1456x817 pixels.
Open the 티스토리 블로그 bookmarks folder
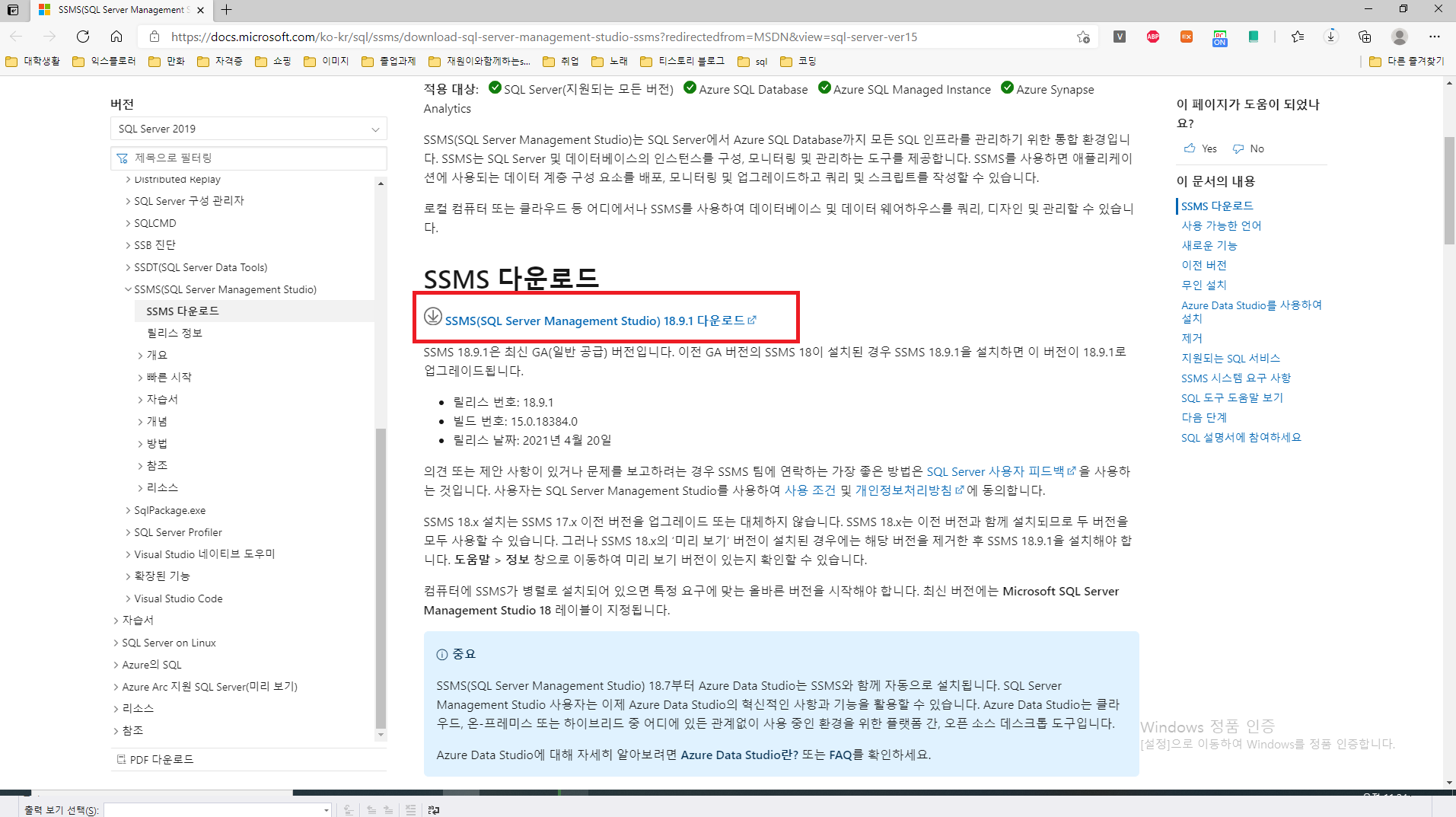pyautogui.click(x=683, y=61)
